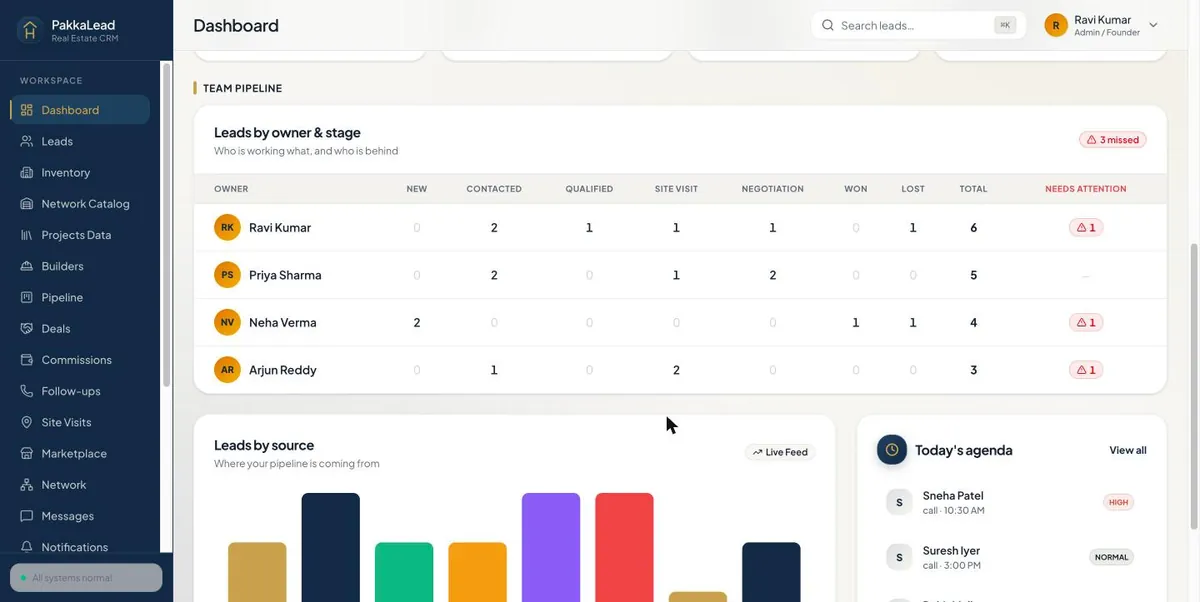The image size is (1200, 602).
Task: Click the Deals handshake icon
Action: [x=27, y=328]
